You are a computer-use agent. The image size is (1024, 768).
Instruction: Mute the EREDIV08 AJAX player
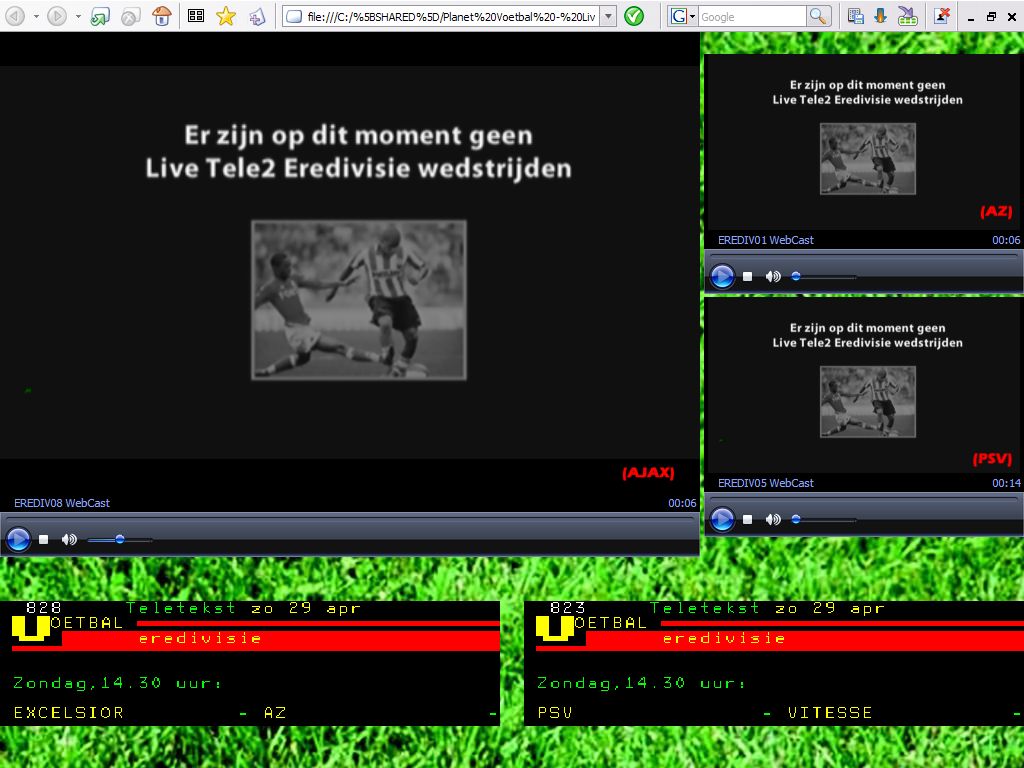[x=69, y=539]
